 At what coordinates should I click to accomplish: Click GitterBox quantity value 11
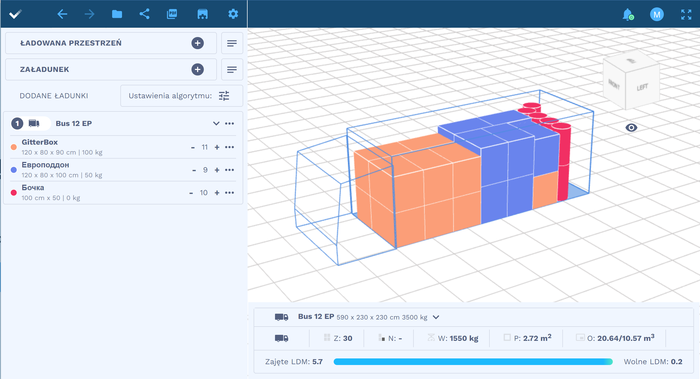pyautogui.click(x=204, y=147)
